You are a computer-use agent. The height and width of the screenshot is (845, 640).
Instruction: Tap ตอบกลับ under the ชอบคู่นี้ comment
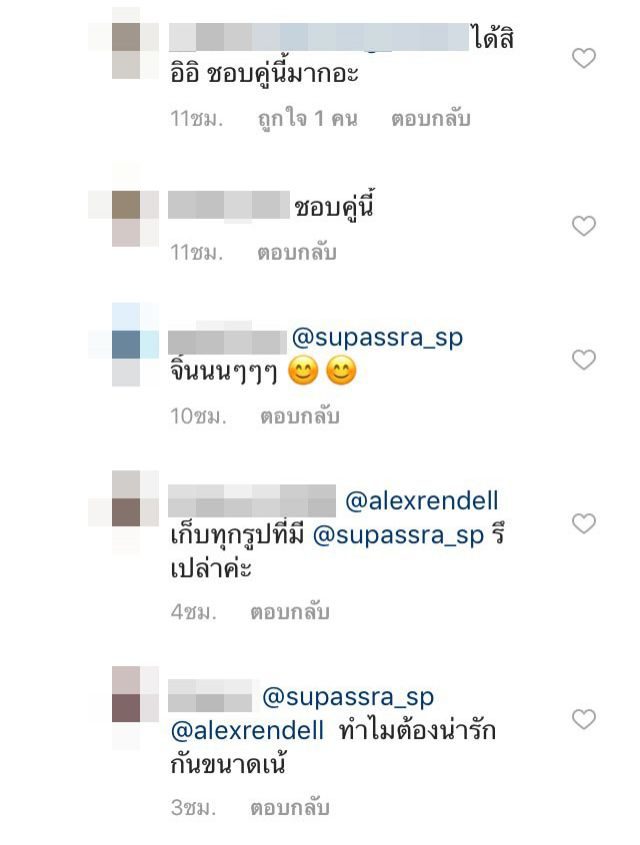tap(297, 252)
